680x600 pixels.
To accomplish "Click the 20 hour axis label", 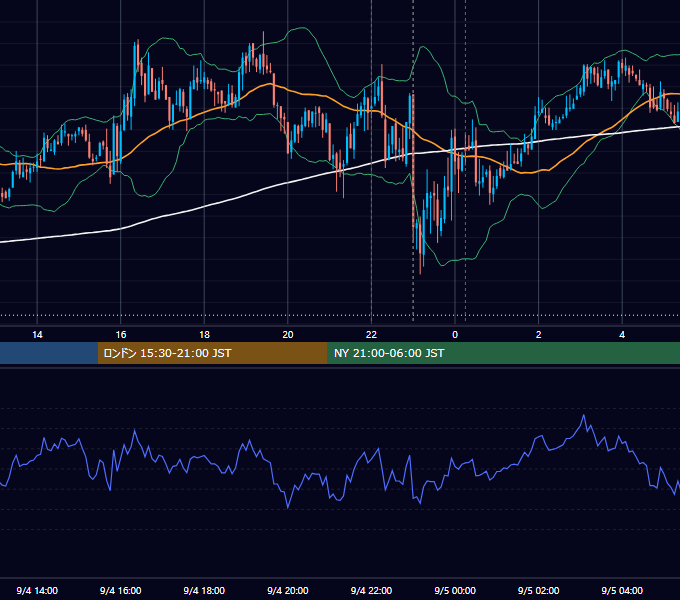I will (288, 335).
